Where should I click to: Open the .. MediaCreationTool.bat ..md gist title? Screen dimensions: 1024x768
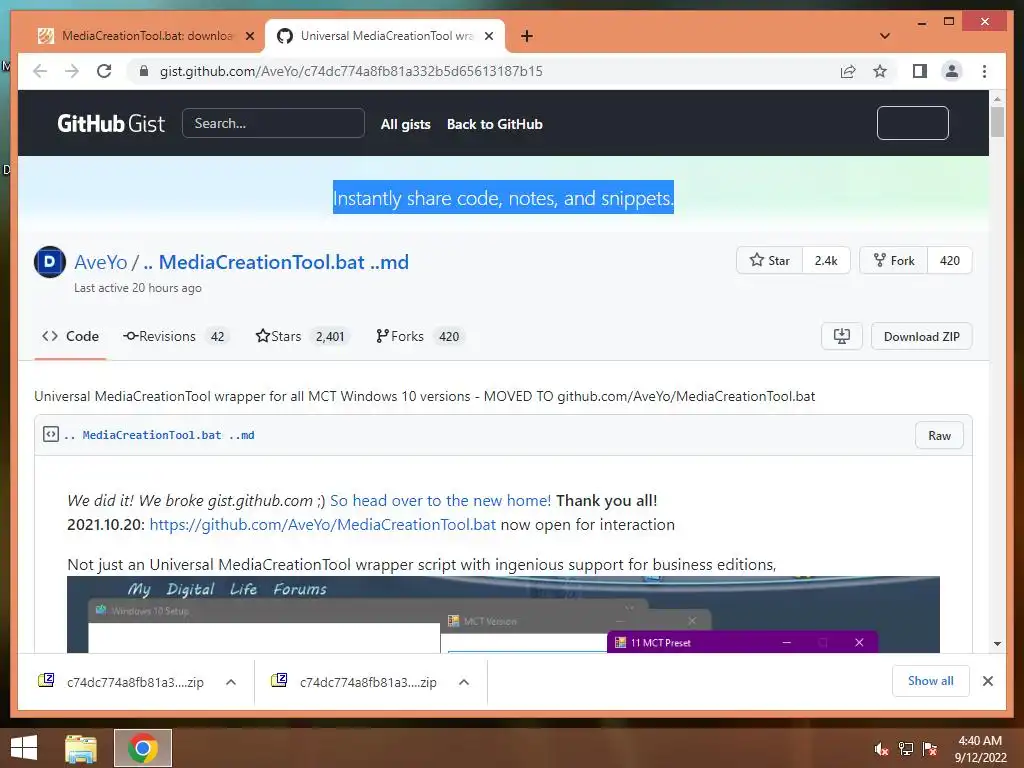point(276,262)
